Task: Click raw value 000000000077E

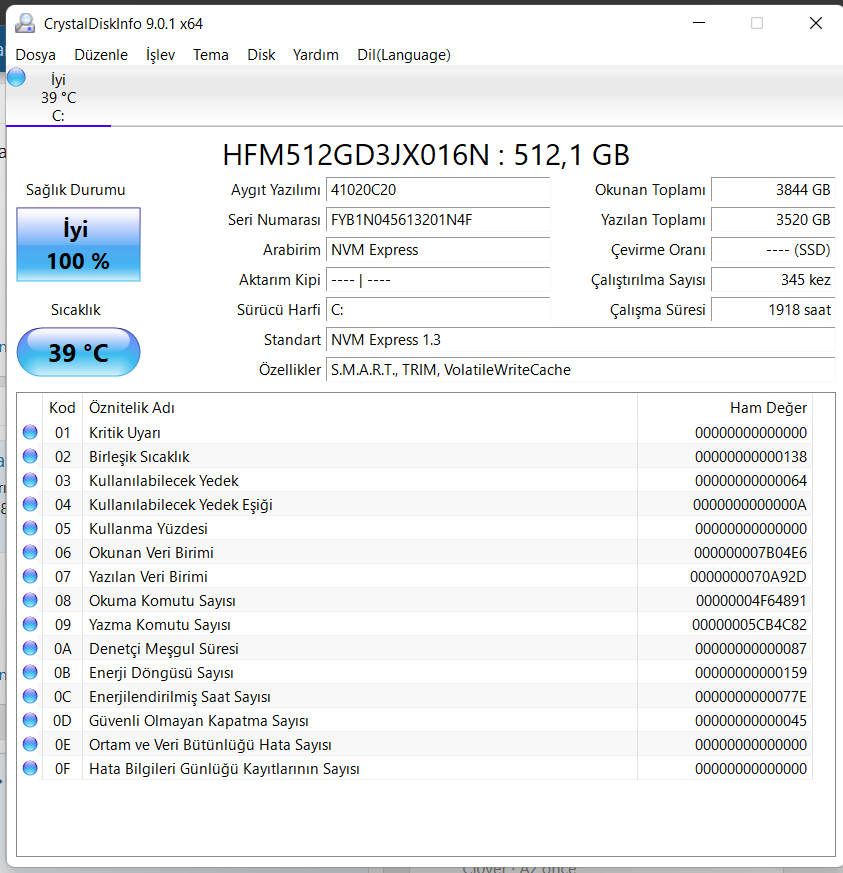Action: (751, 697)
